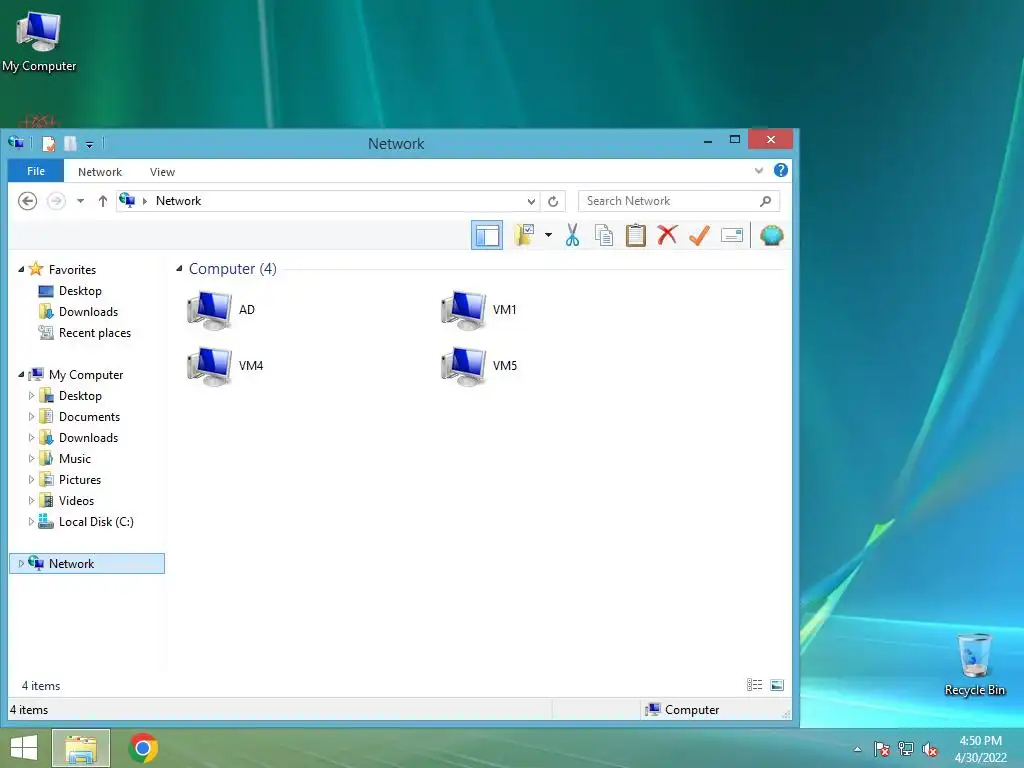
Task: Launch Google Chrome from the taskbar
Action: pyautogui.click(x=143, y=748)
